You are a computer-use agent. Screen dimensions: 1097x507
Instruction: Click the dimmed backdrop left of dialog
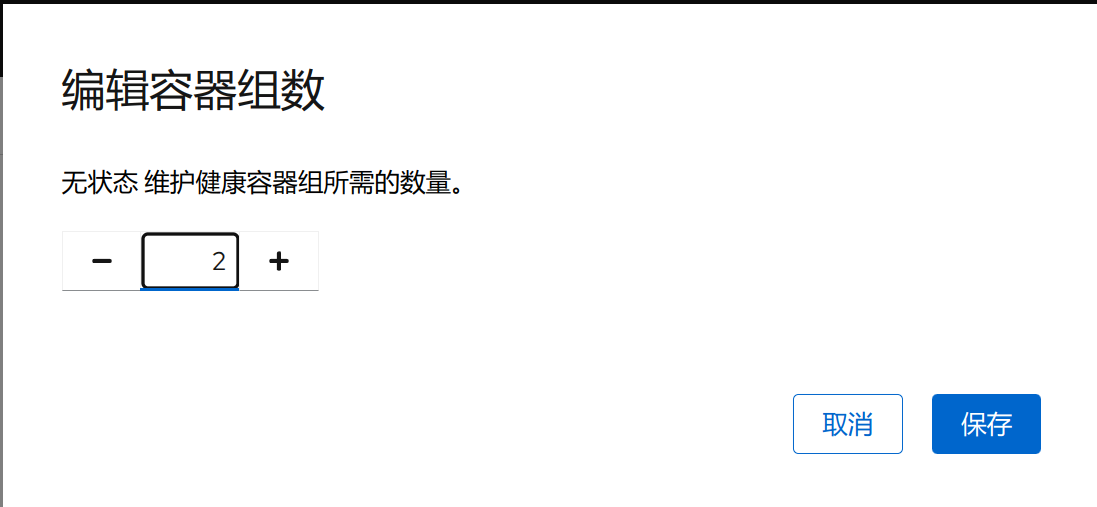click(x=1, y=280)
